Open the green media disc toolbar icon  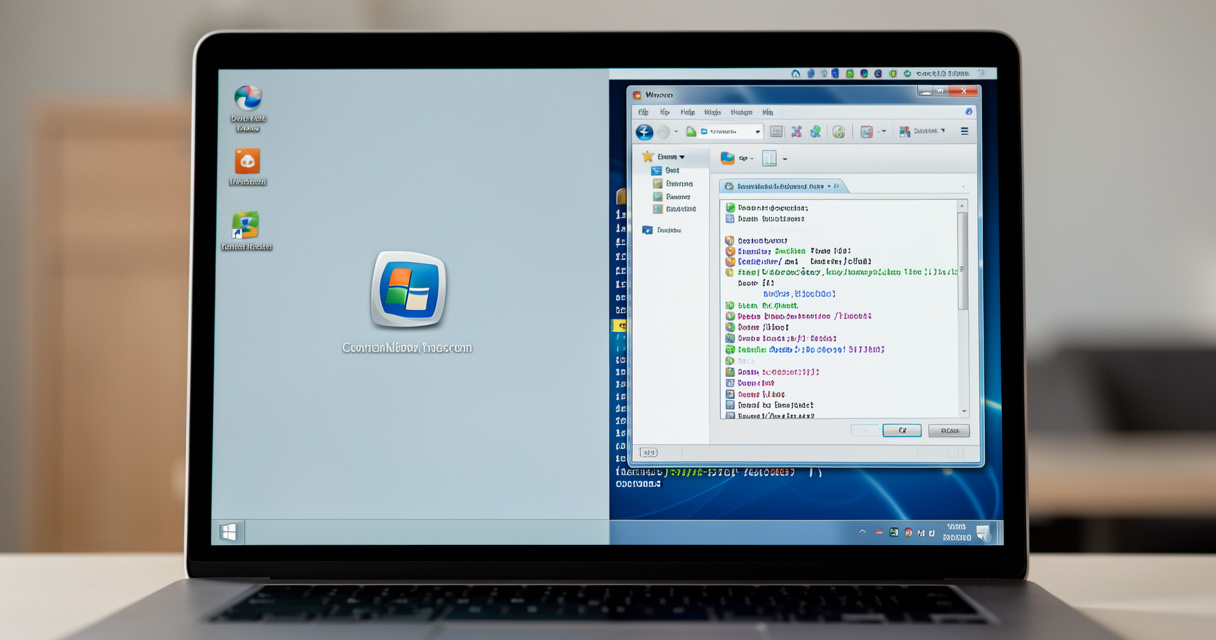click(839, 132)
